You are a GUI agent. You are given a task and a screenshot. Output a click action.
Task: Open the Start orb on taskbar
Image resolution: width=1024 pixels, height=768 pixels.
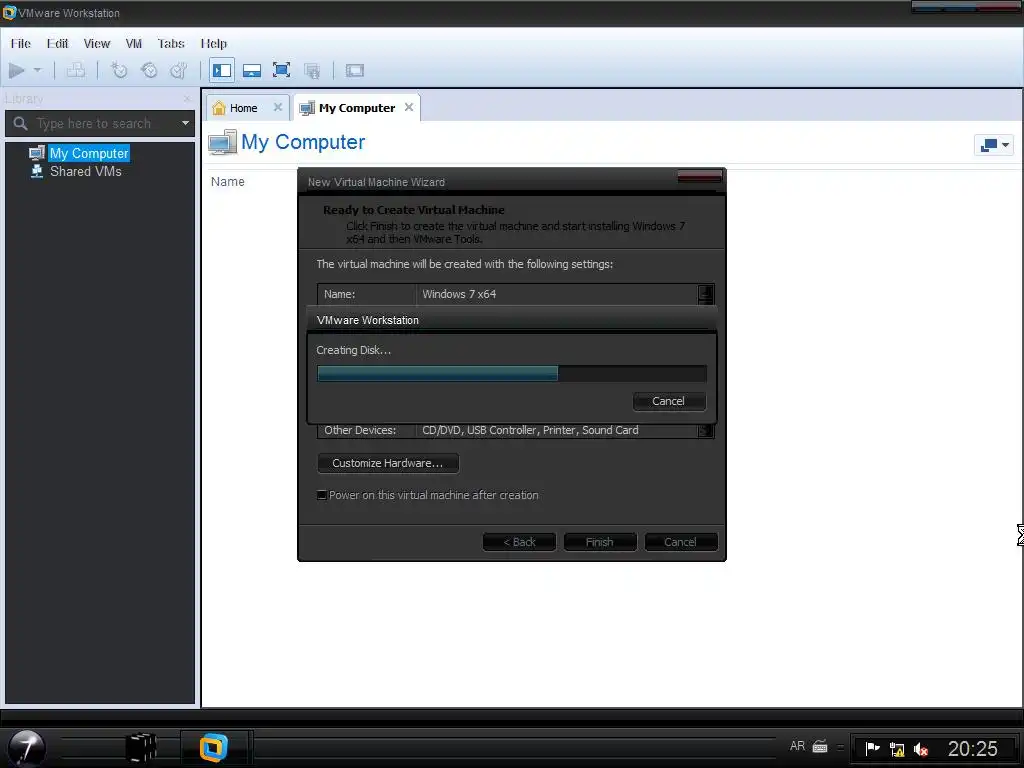[26, 747]
